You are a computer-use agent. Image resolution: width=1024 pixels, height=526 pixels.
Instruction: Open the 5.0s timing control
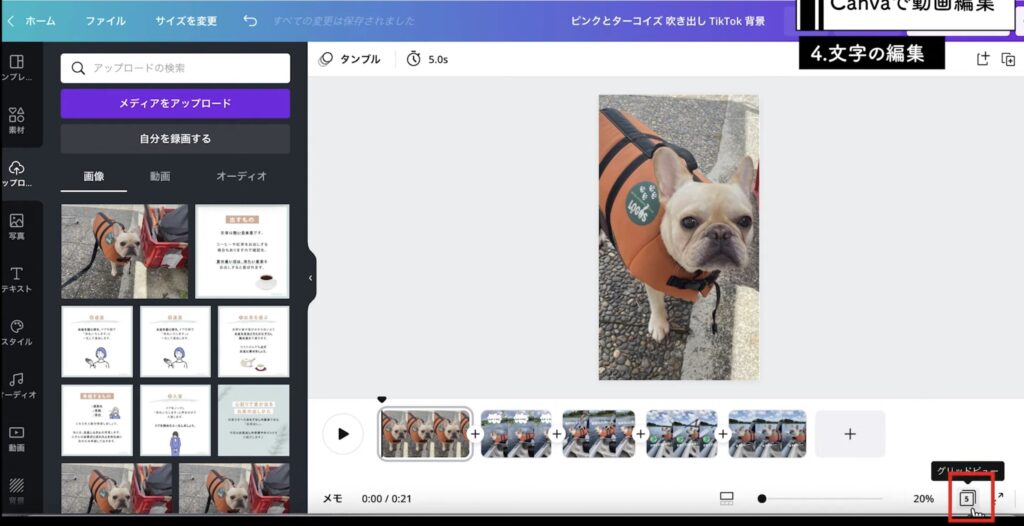(427, 59)
